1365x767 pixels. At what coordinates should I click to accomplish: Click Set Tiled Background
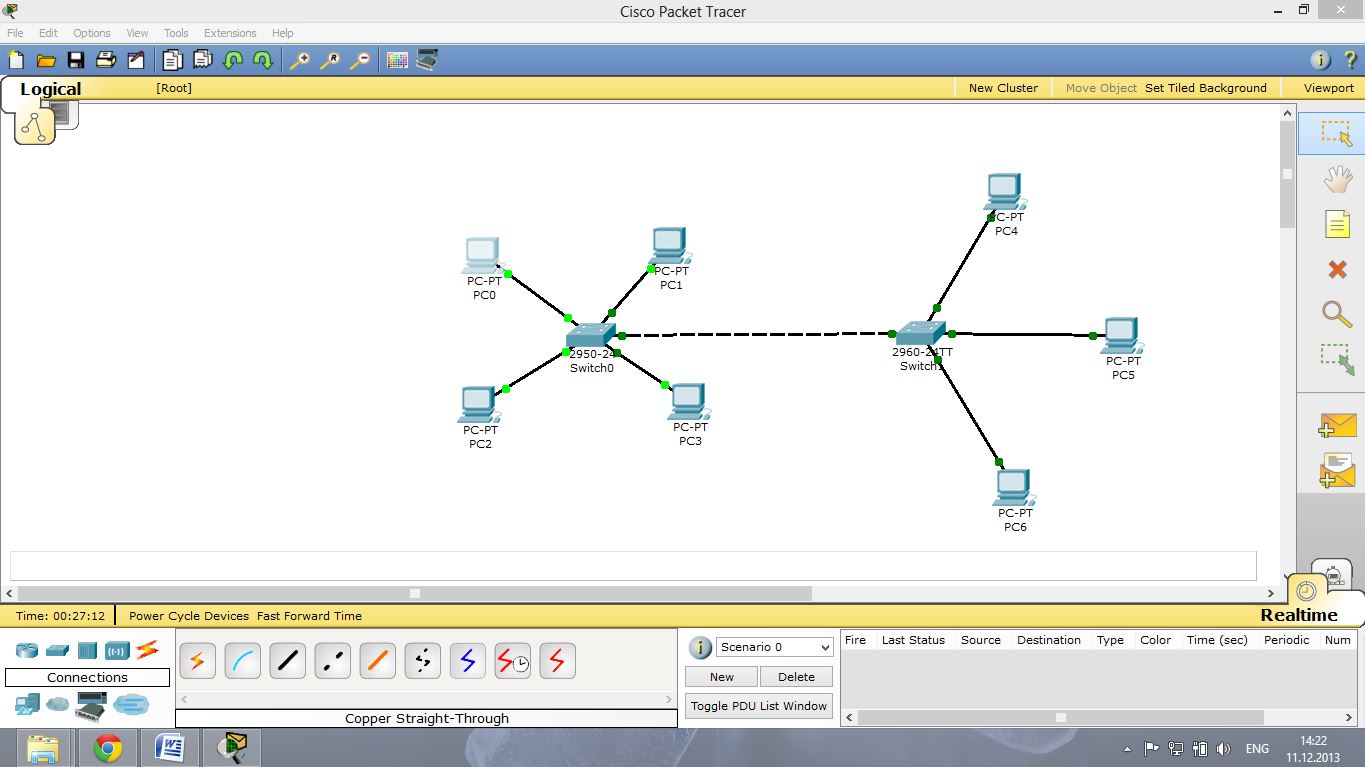coord(1206,88)
